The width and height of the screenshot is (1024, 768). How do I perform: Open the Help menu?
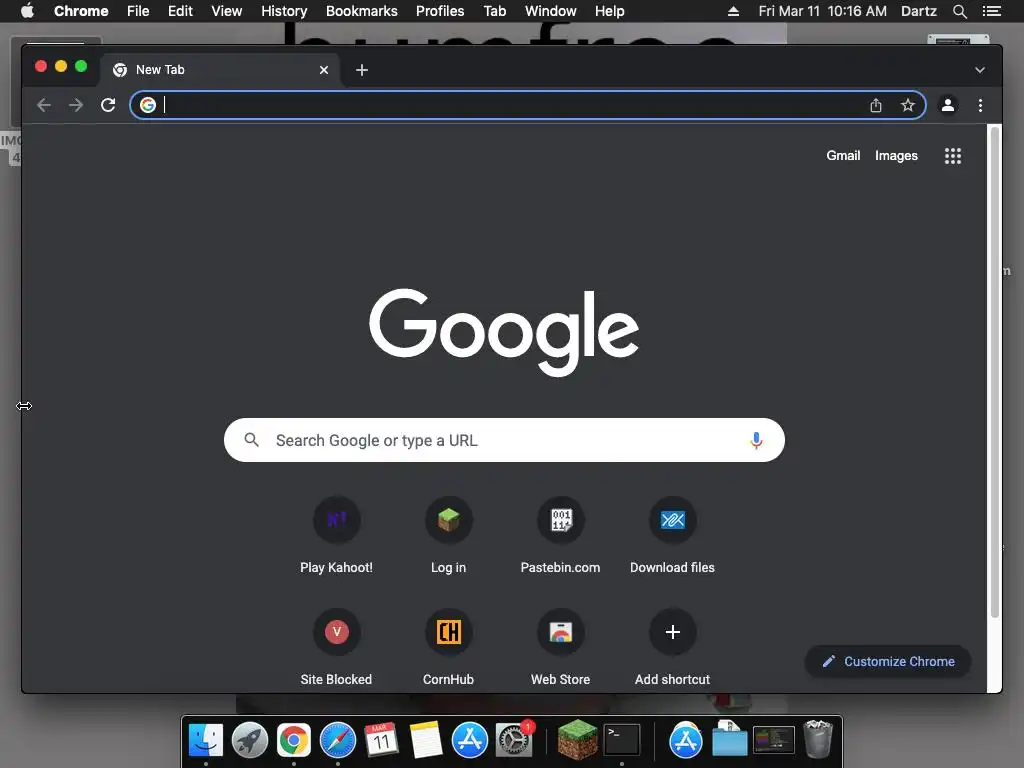coord(609,11)
